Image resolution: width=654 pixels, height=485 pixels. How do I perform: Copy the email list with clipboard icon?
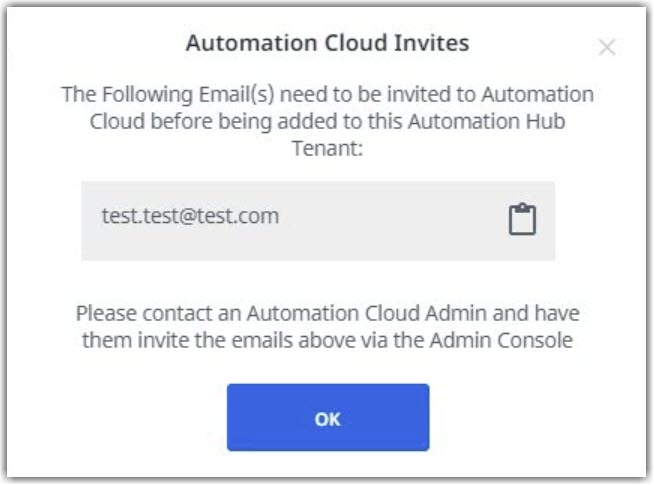[x=522, y=219]
